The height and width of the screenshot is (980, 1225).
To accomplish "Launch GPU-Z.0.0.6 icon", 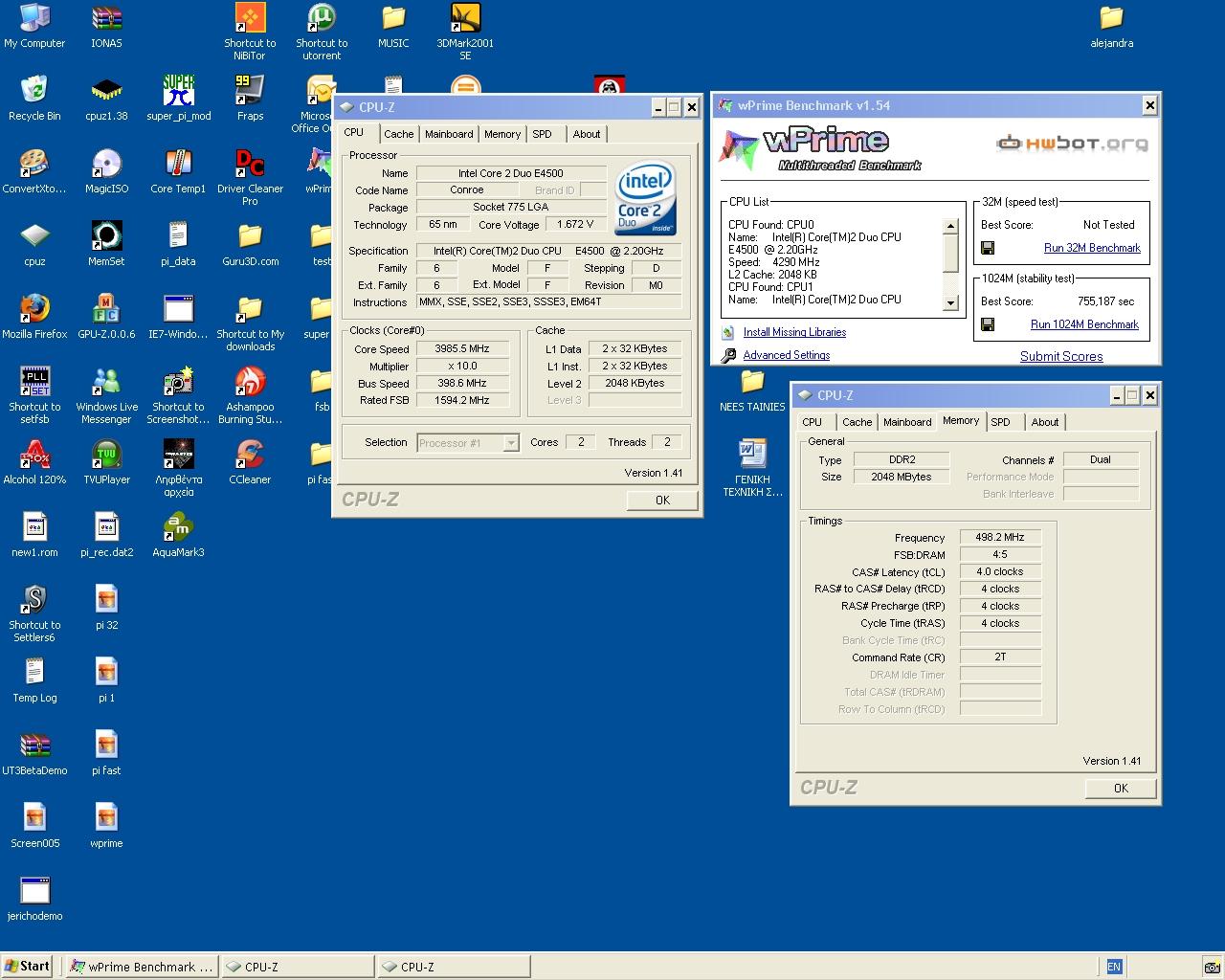I will click(106, 317).
